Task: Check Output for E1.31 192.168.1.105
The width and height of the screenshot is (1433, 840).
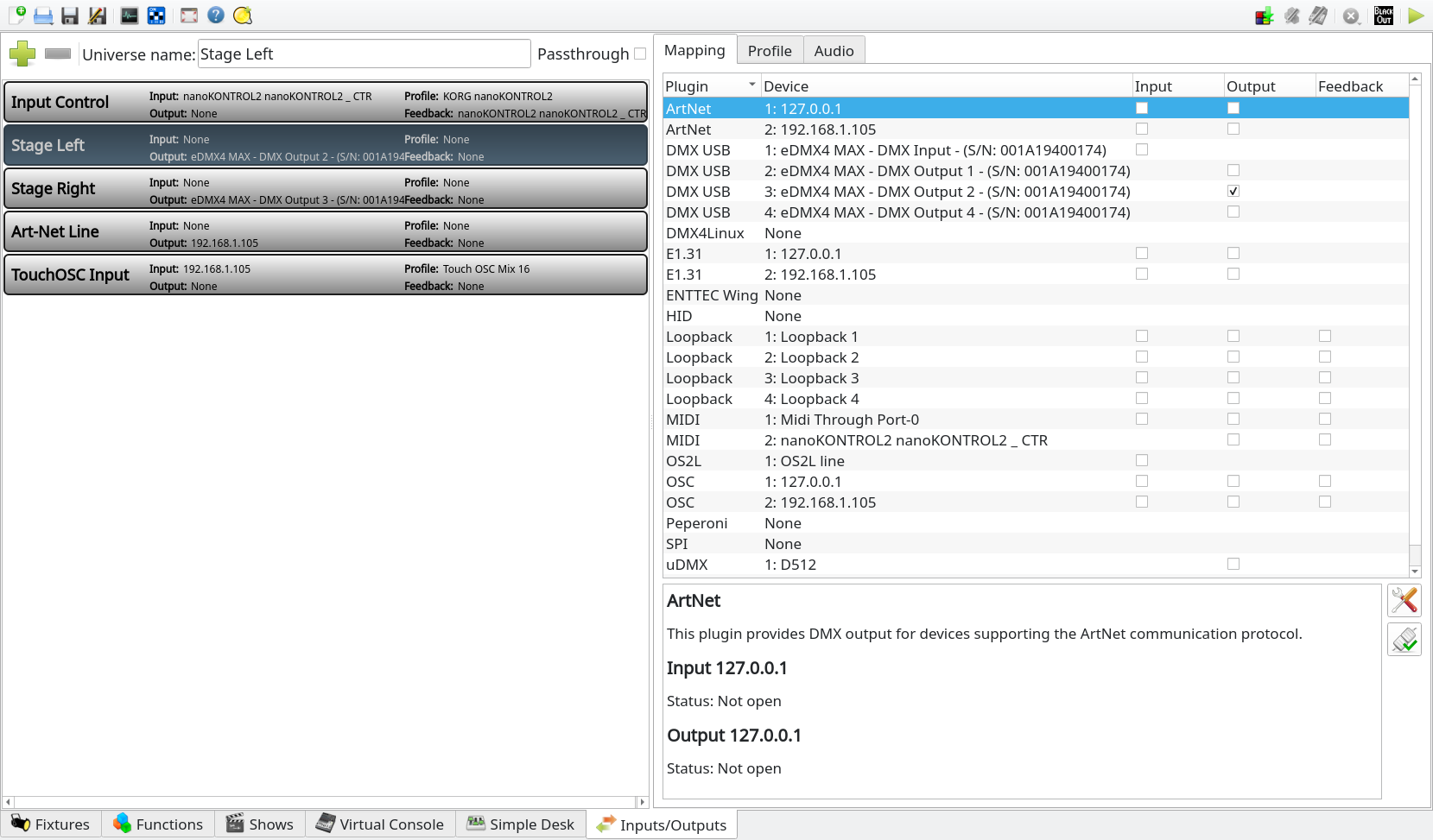Action: click(1233, 274)
